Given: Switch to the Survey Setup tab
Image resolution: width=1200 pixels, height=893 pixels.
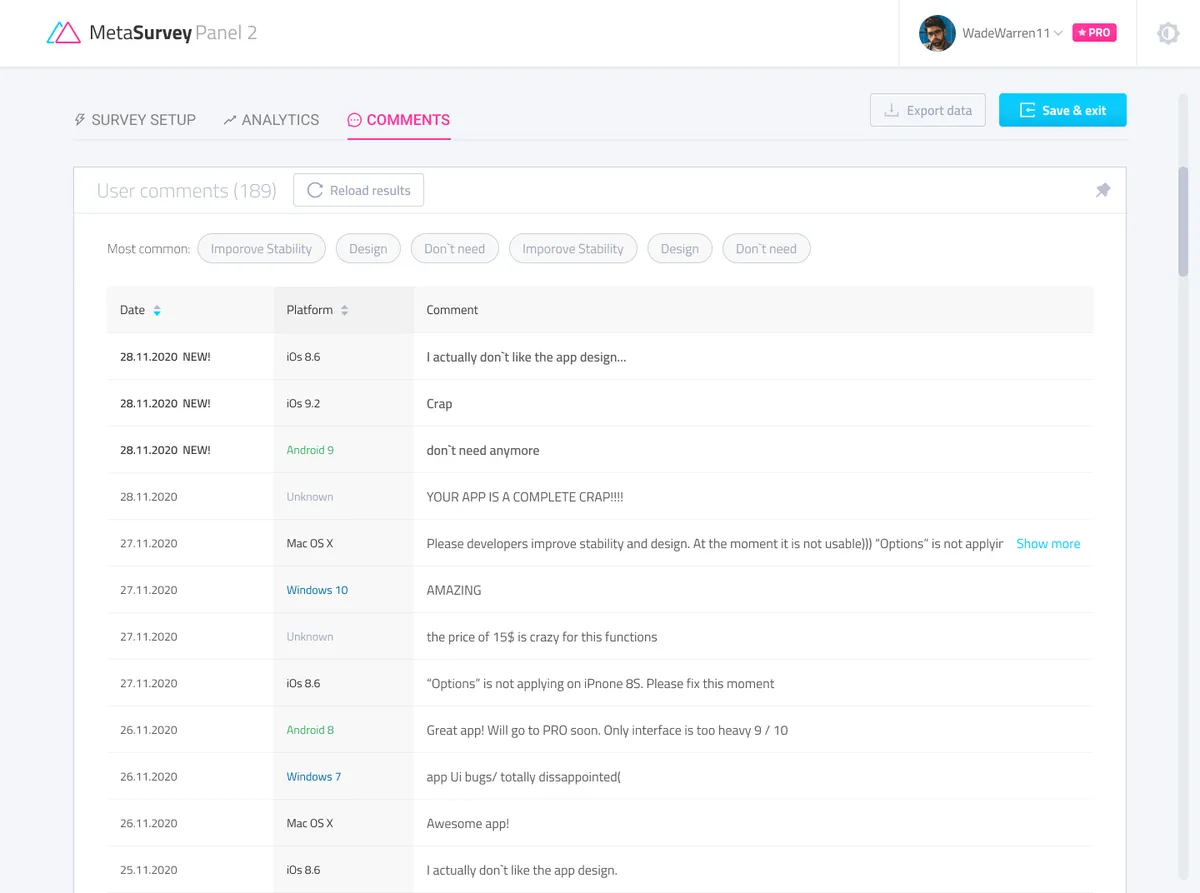Looking at the screenshot, I should [x=134, y=120].
